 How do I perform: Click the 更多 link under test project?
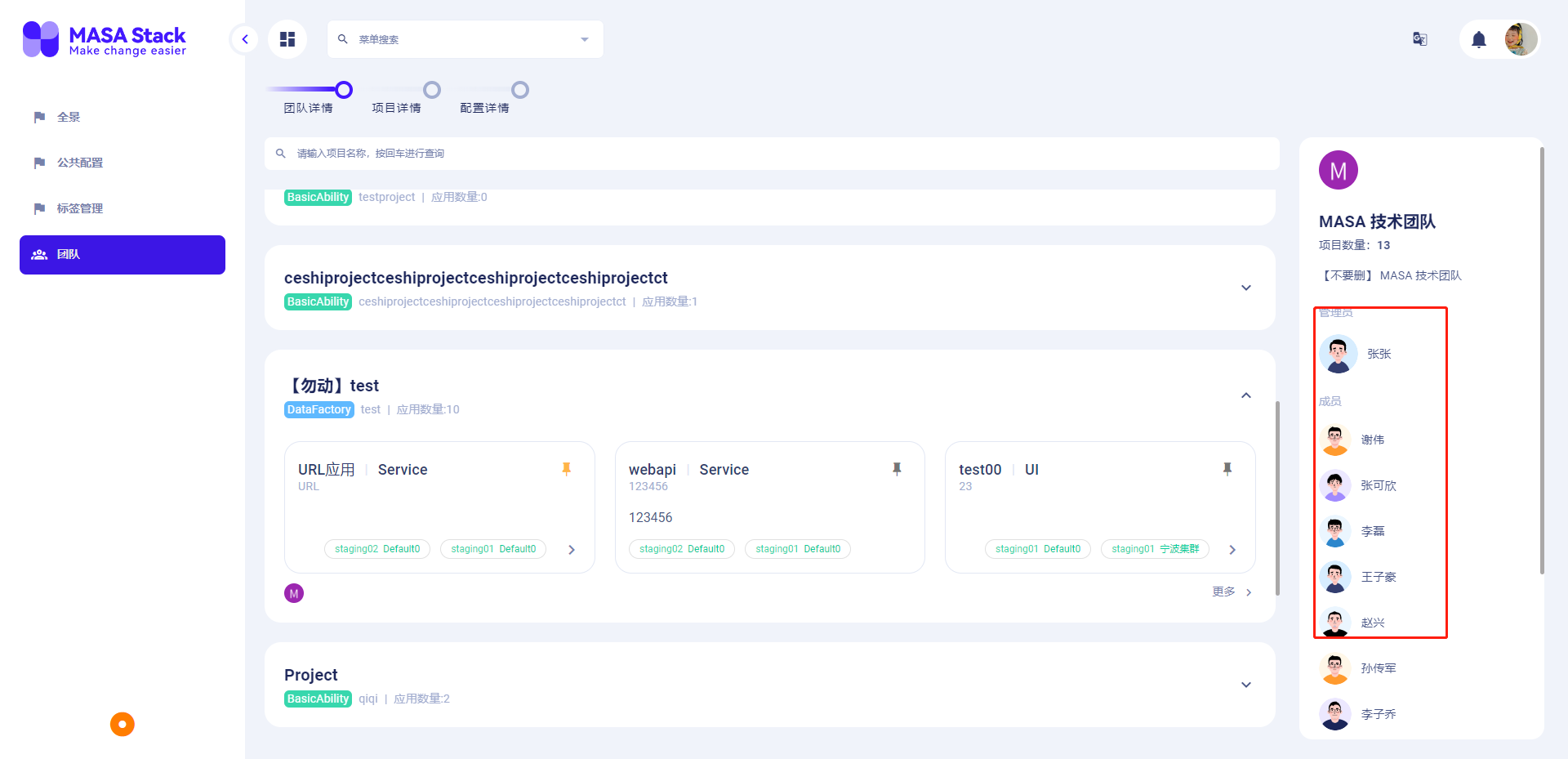(1222, 592)
